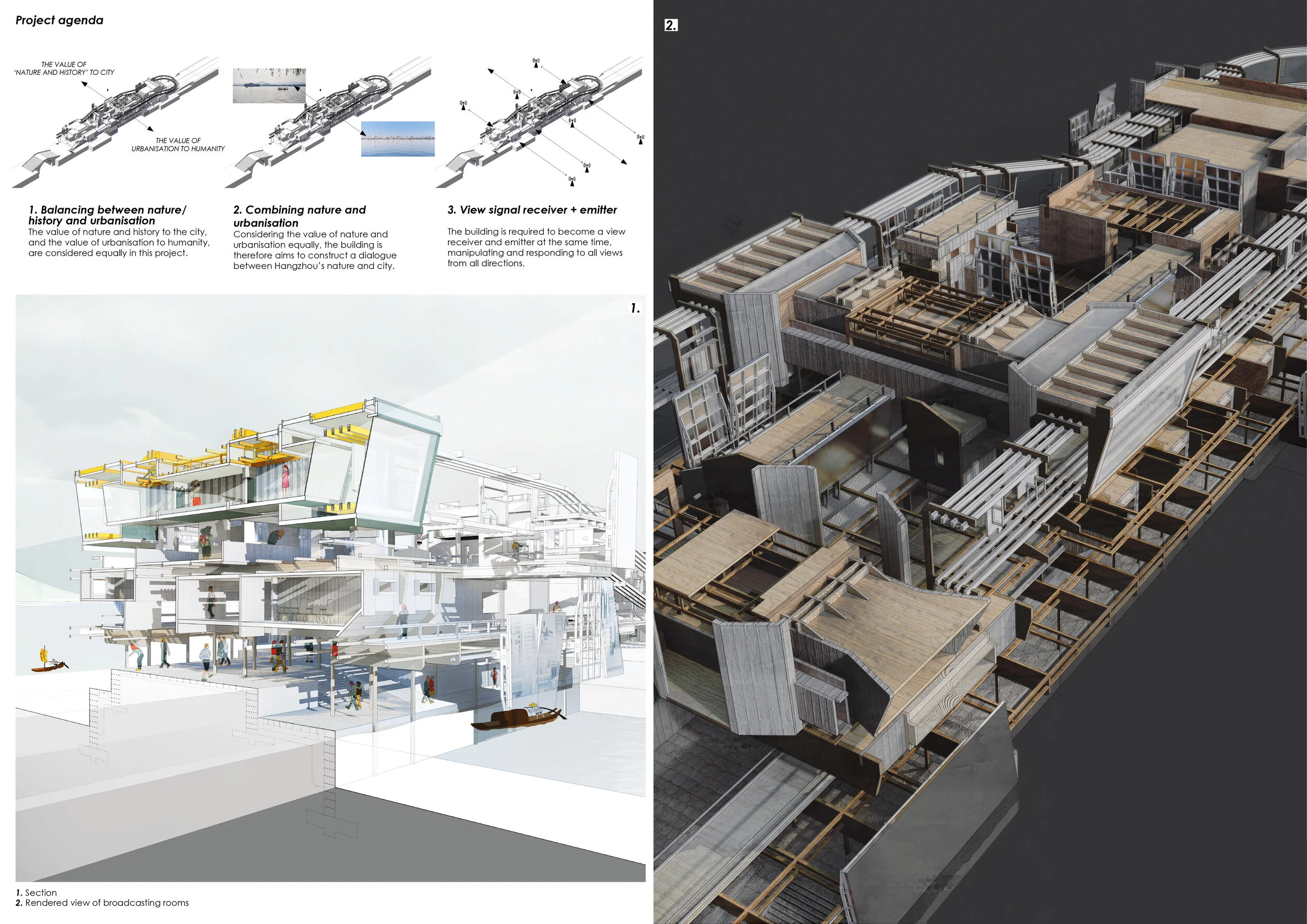The height and width of the screenshot is (924, 1307).
Task: Click the caption '1. Section'
Action: 37,893
